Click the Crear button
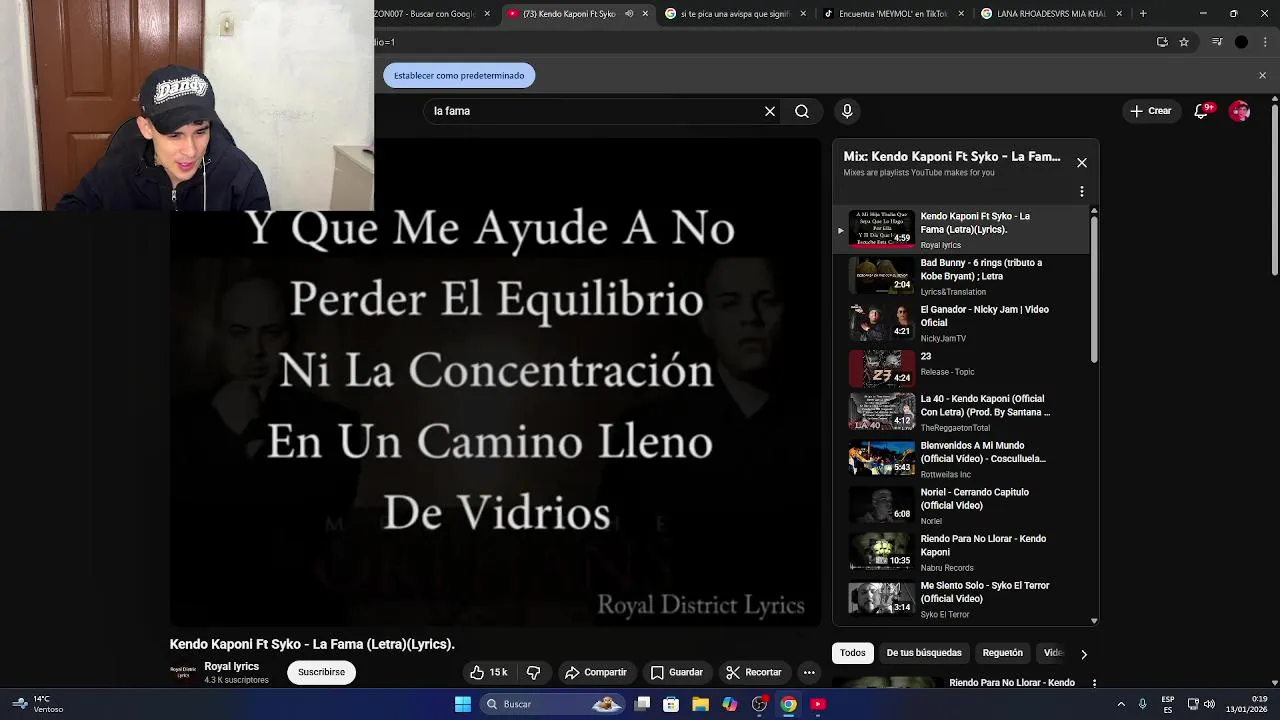This screenshot has height=720, width=1280. click(x=1151, y=111)
